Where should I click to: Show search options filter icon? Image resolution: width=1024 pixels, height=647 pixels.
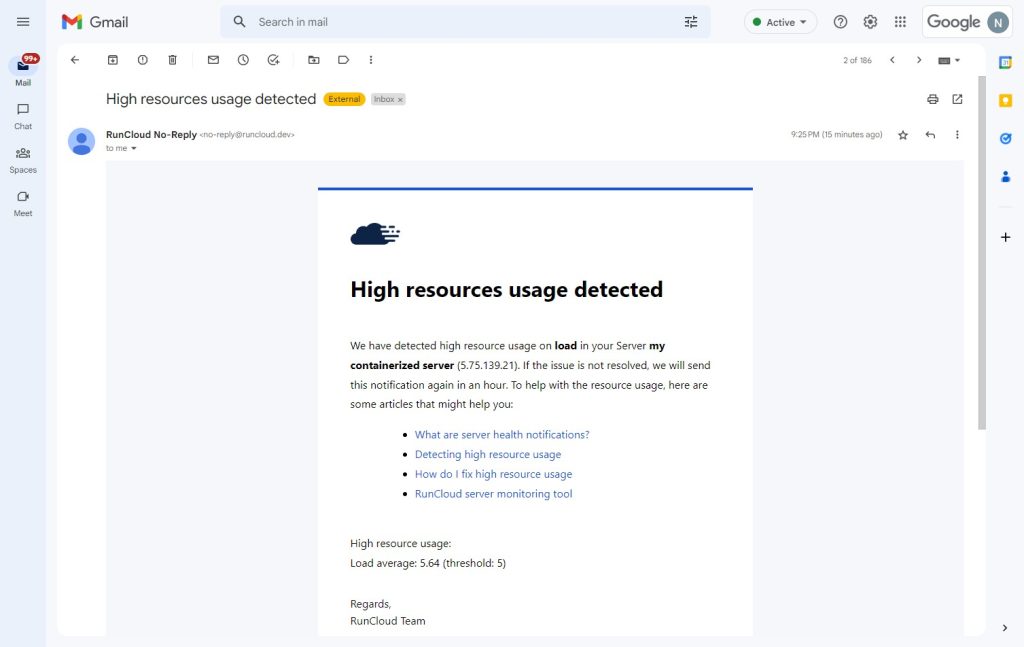(x=691, y=22)
